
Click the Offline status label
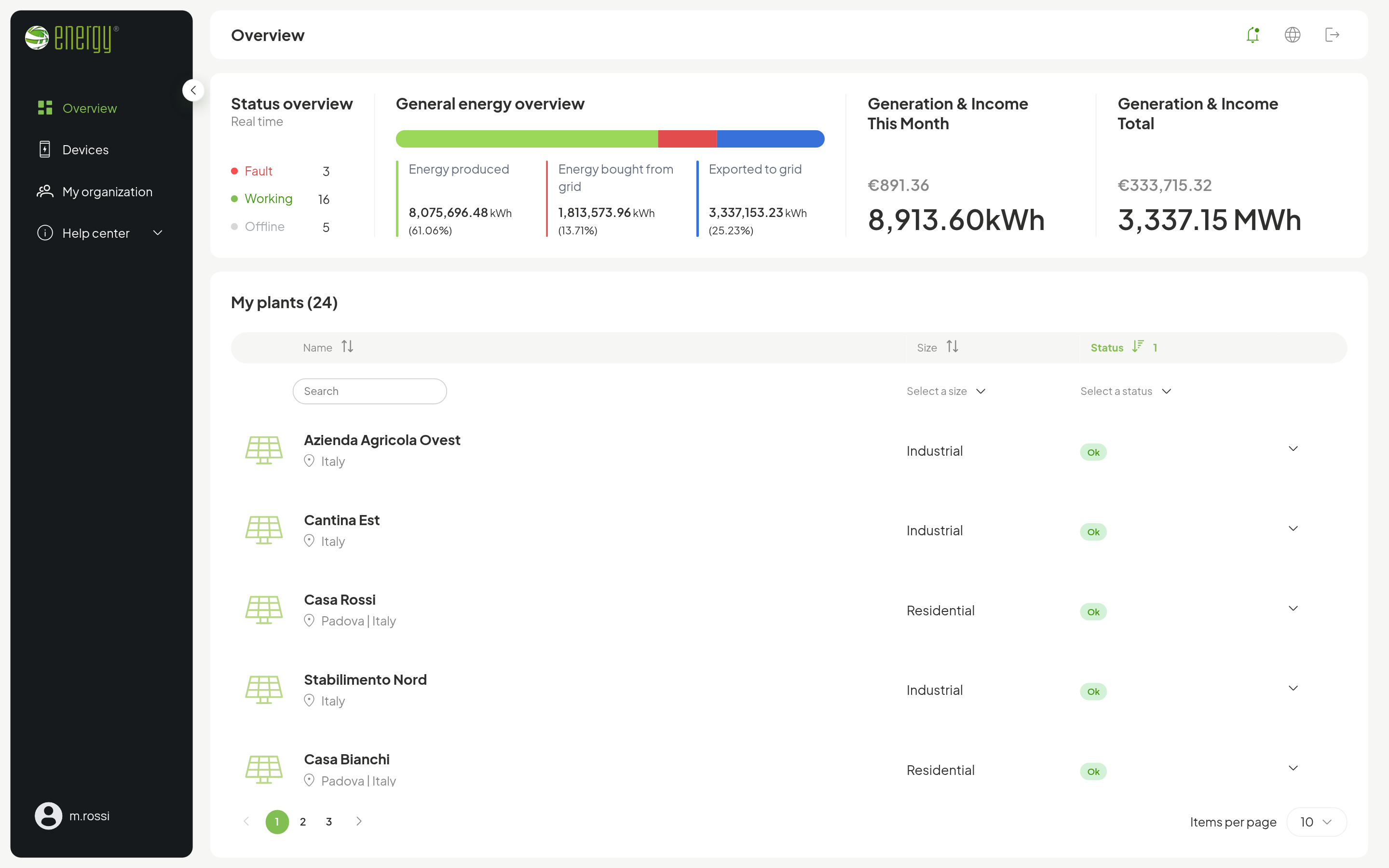click(265, 227)
